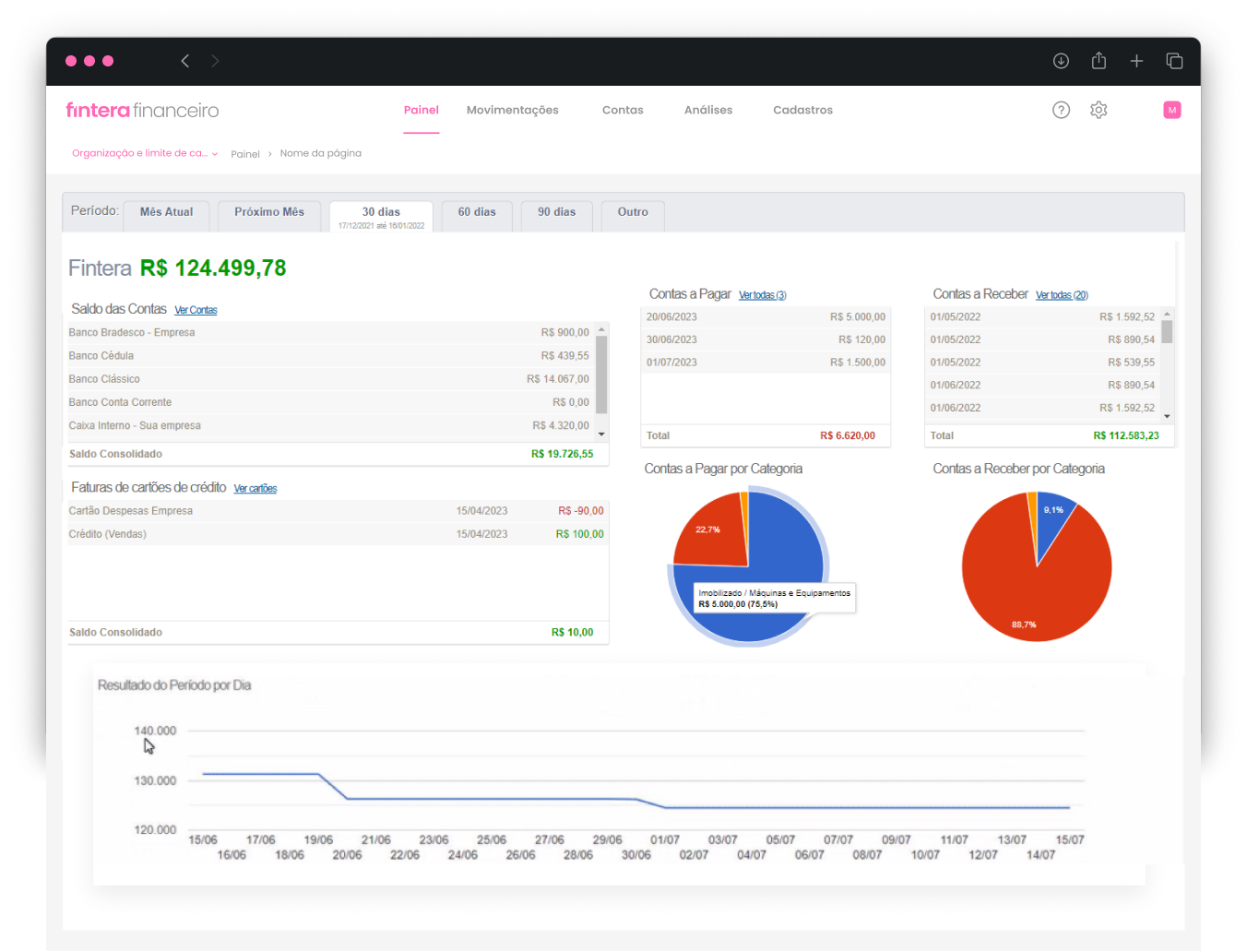Expand the Organização e limite dropdown
Screen dimensions: 1247x952
145,153
